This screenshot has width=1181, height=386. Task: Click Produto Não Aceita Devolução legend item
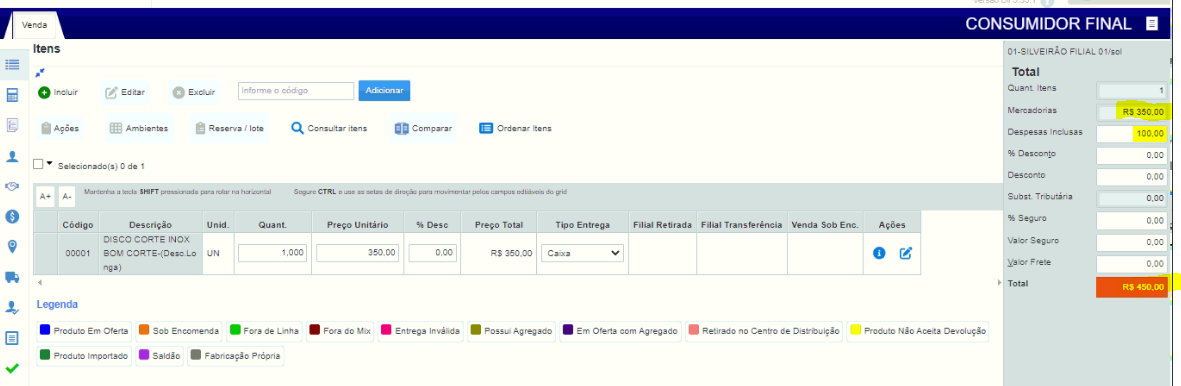click(918, 331)
